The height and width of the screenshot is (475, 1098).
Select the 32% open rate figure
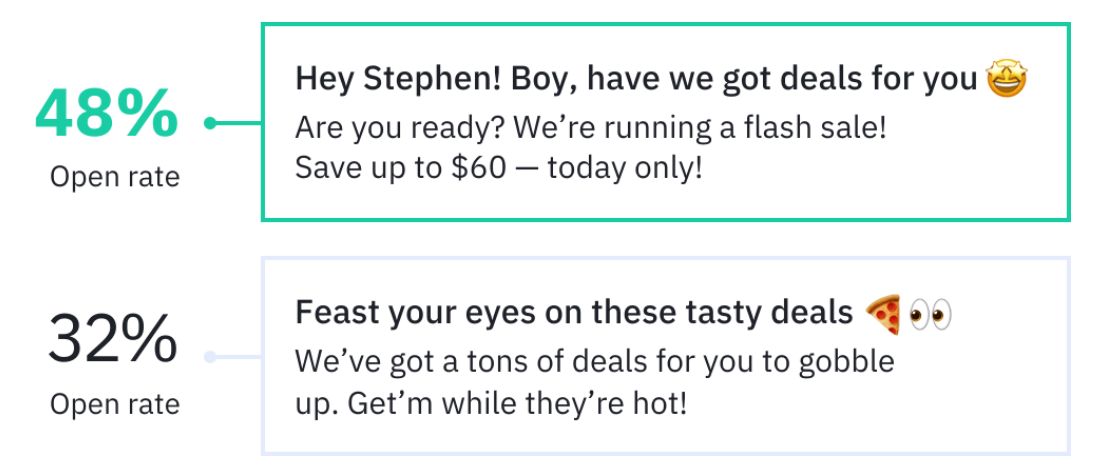click(112, 340)
